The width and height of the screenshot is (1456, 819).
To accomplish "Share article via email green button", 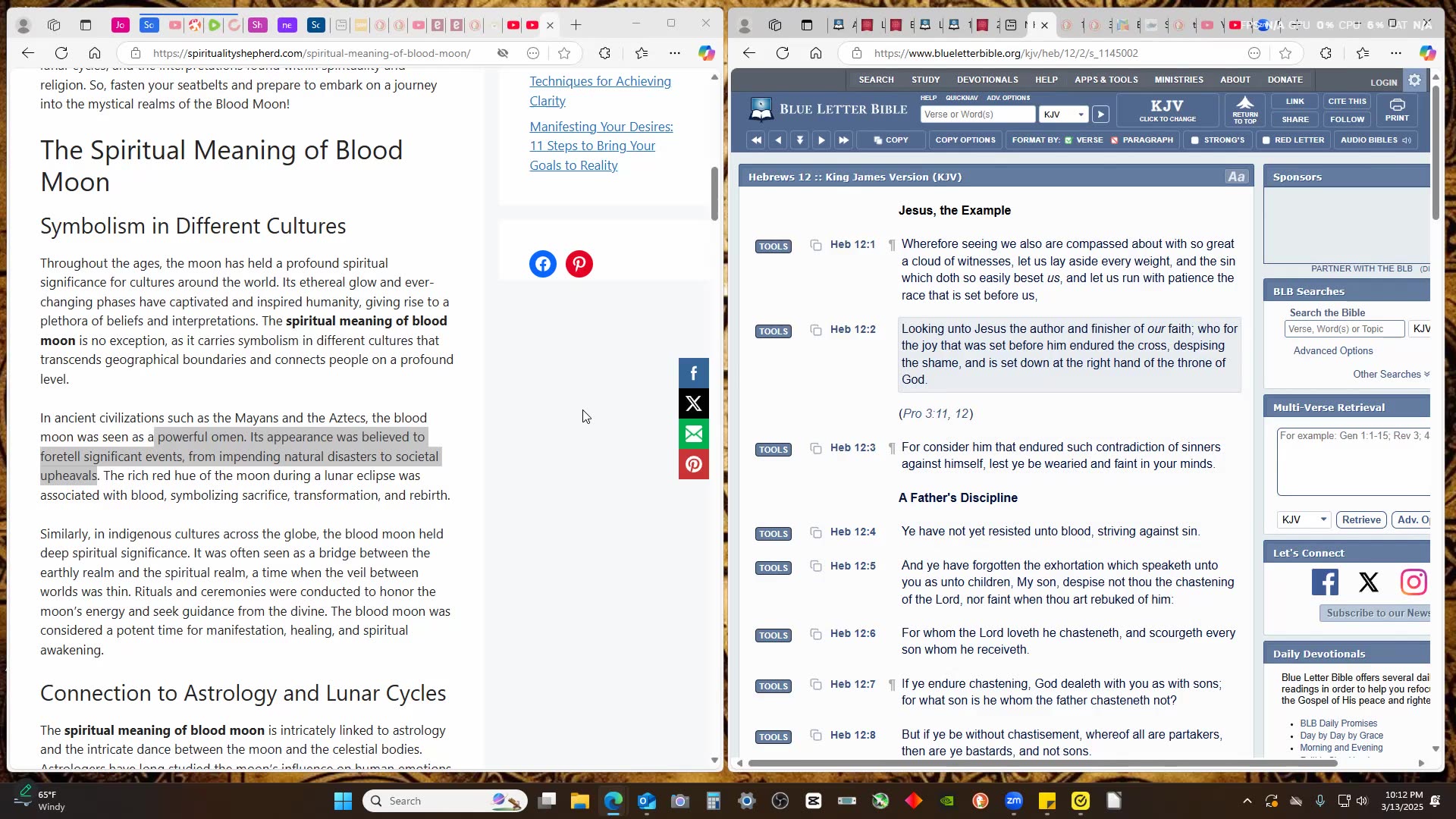I will [693, 435].
